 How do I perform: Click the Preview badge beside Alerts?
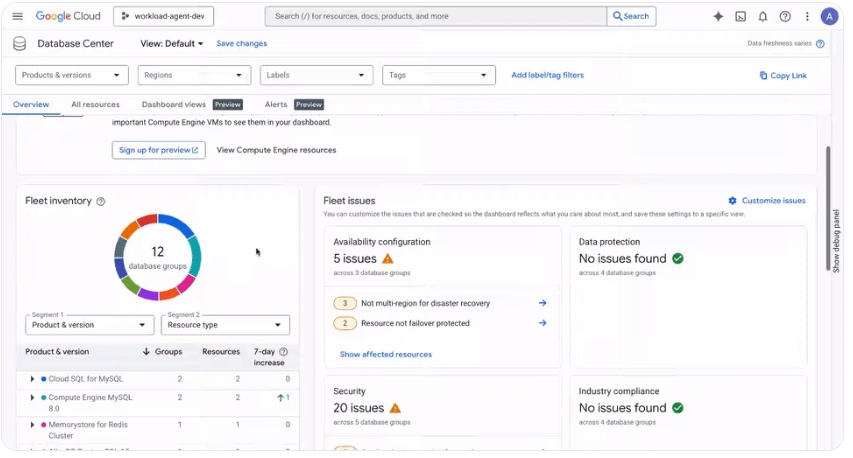click(x=309, y=104)
